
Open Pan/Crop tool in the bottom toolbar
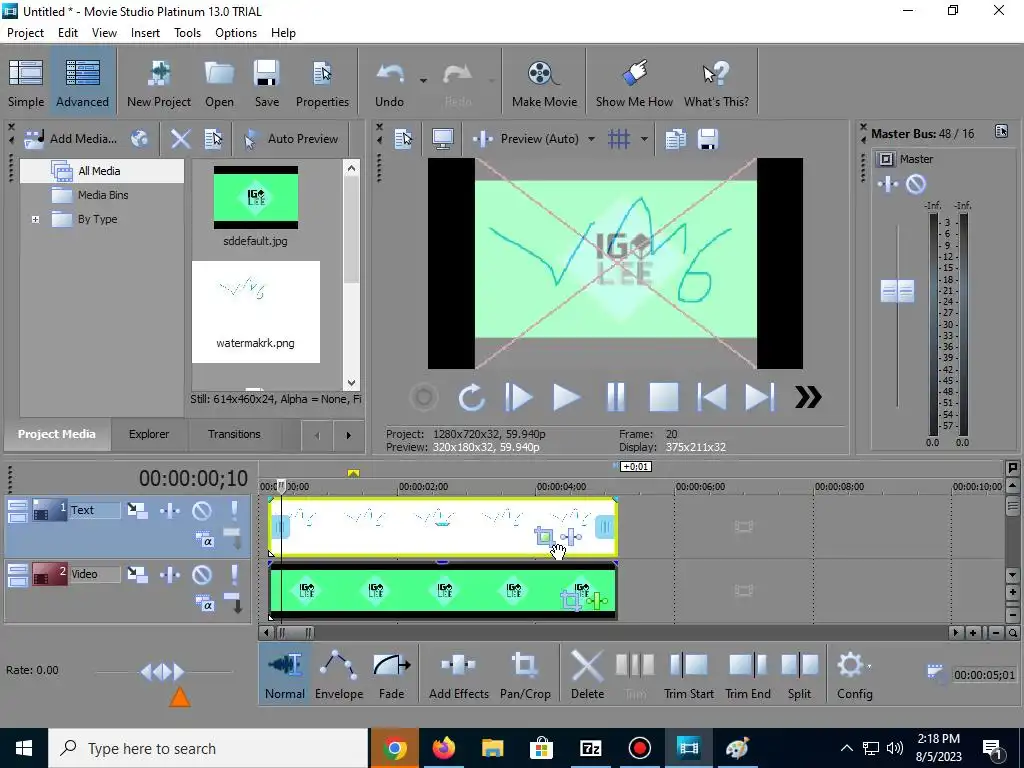coord(525,676)
